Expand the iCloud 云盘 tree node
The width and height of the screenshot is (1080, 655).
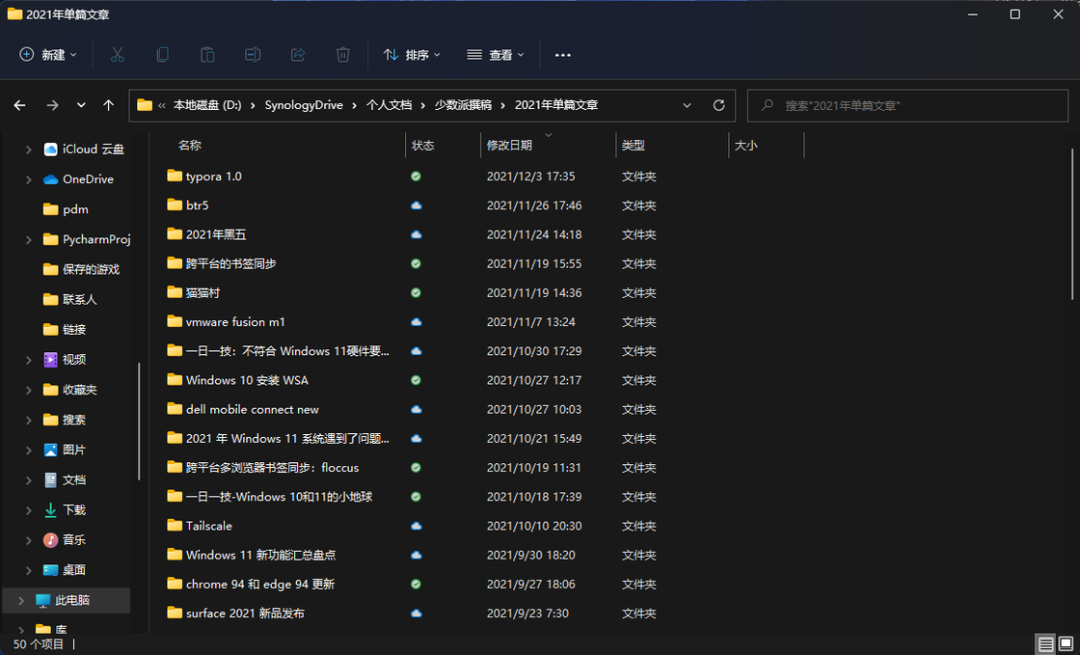(28, 149)
